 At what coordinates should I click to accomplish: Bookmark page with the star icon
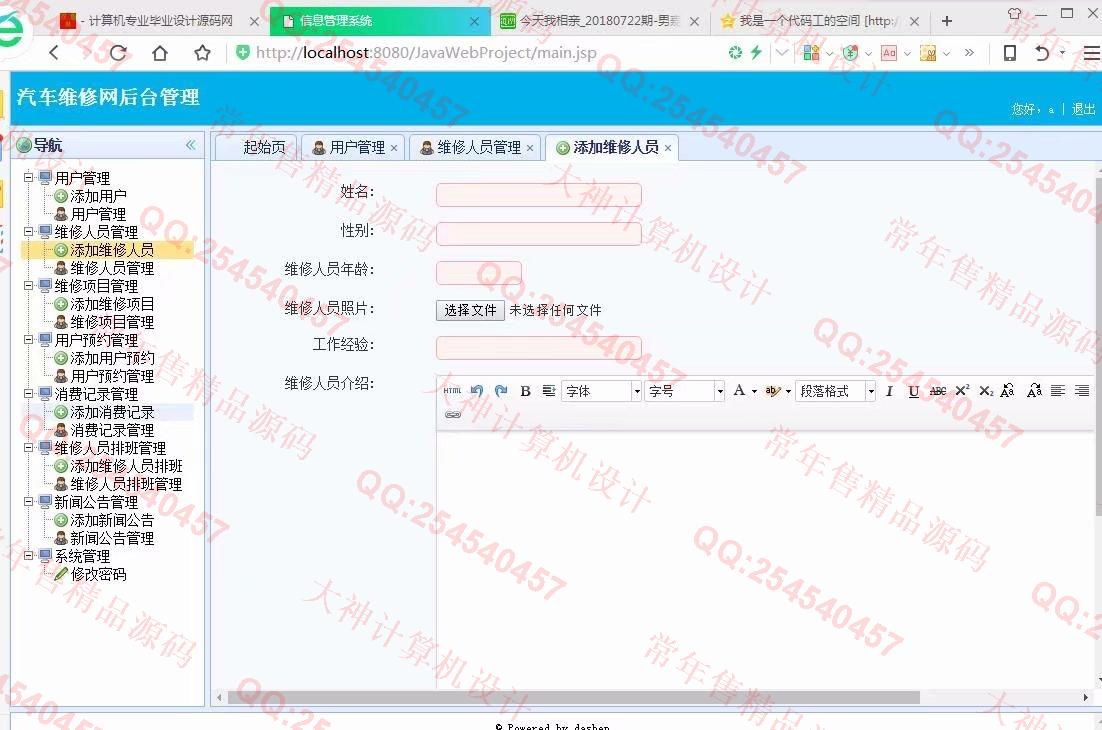(202, 53)
